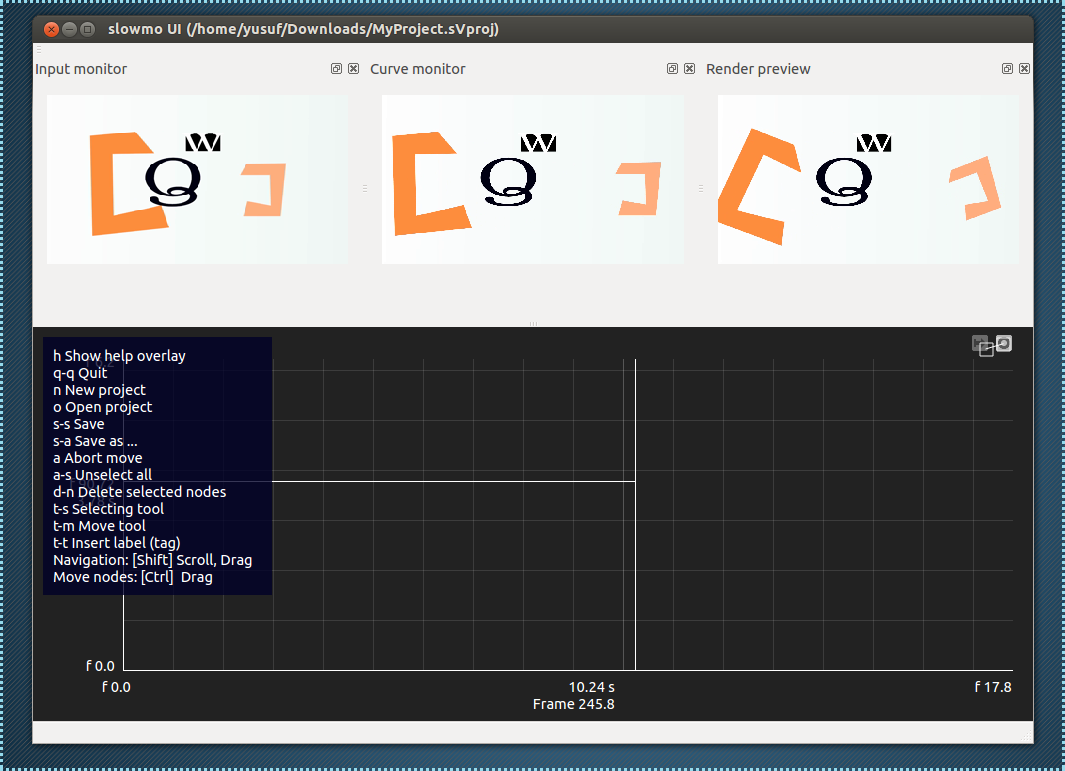The width and height of the screenshot is (1065, 771).
Task: Close the slowmo UI window
Action: pos(51,29)
